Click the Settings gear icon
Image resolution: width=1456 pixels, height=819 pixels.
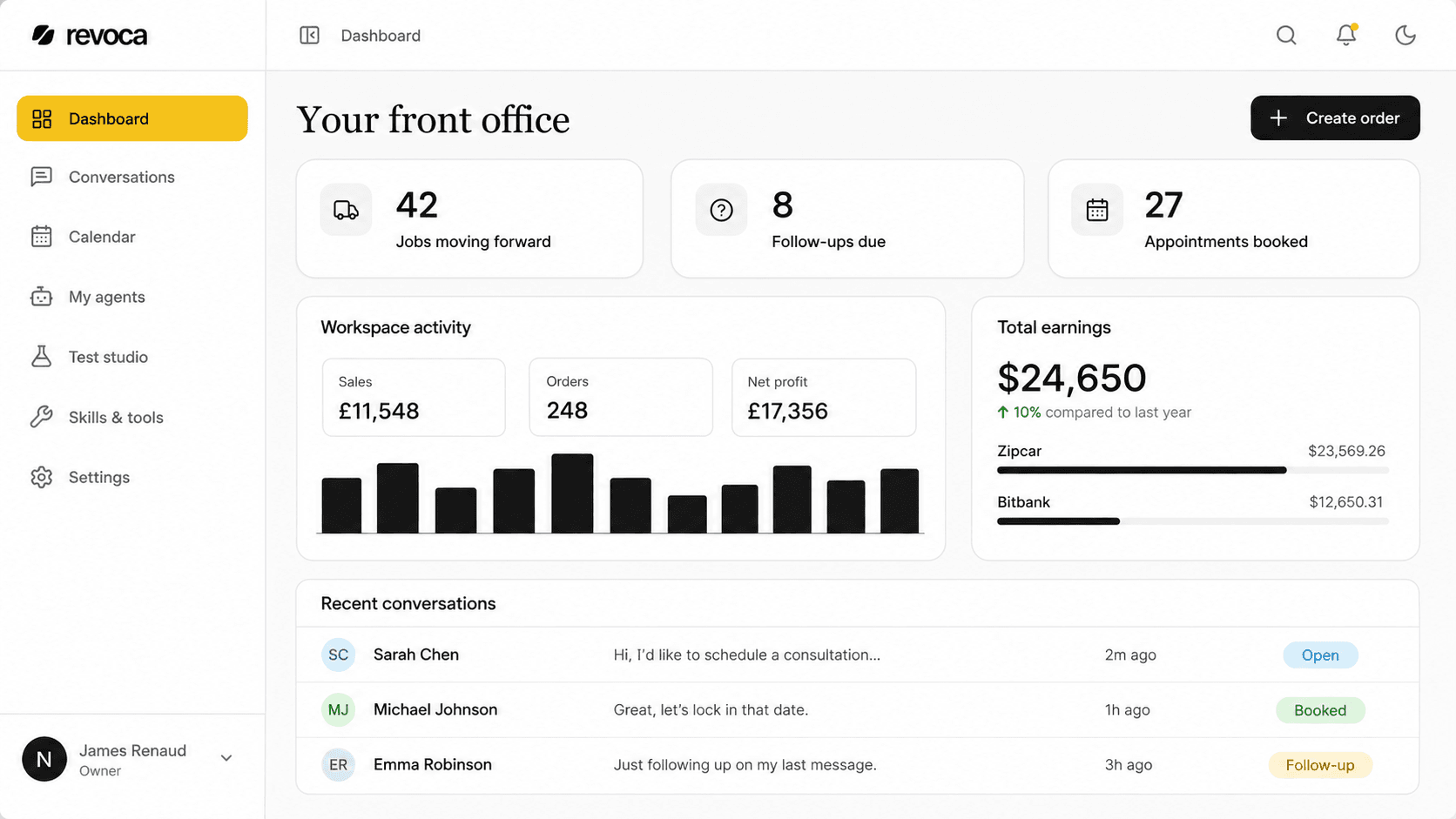41,477
